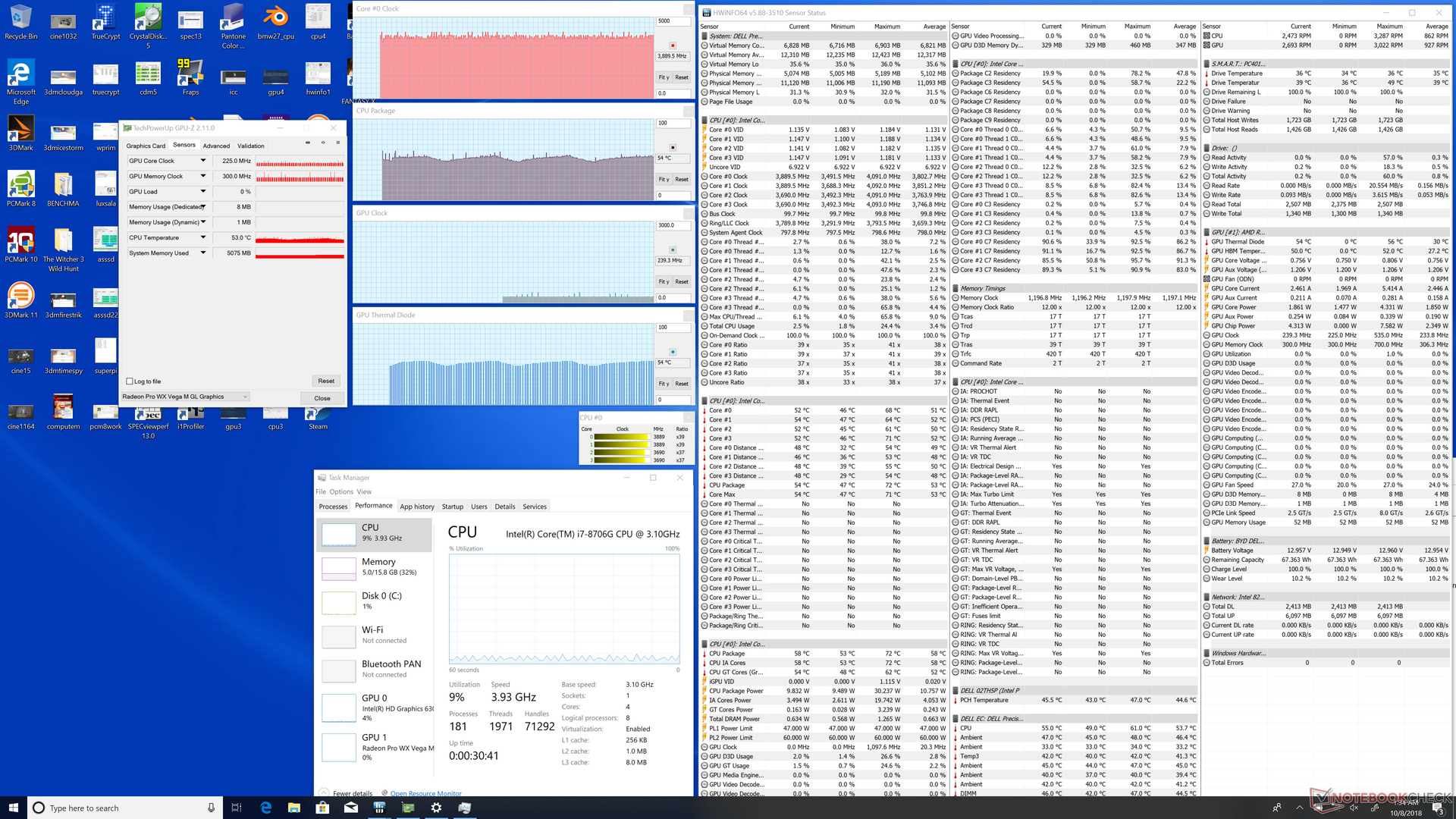Image resolution: width=1456 pixels, height=819 pixels.
Task: Launch Steam from the desktop
Action: tap(318, 416)
